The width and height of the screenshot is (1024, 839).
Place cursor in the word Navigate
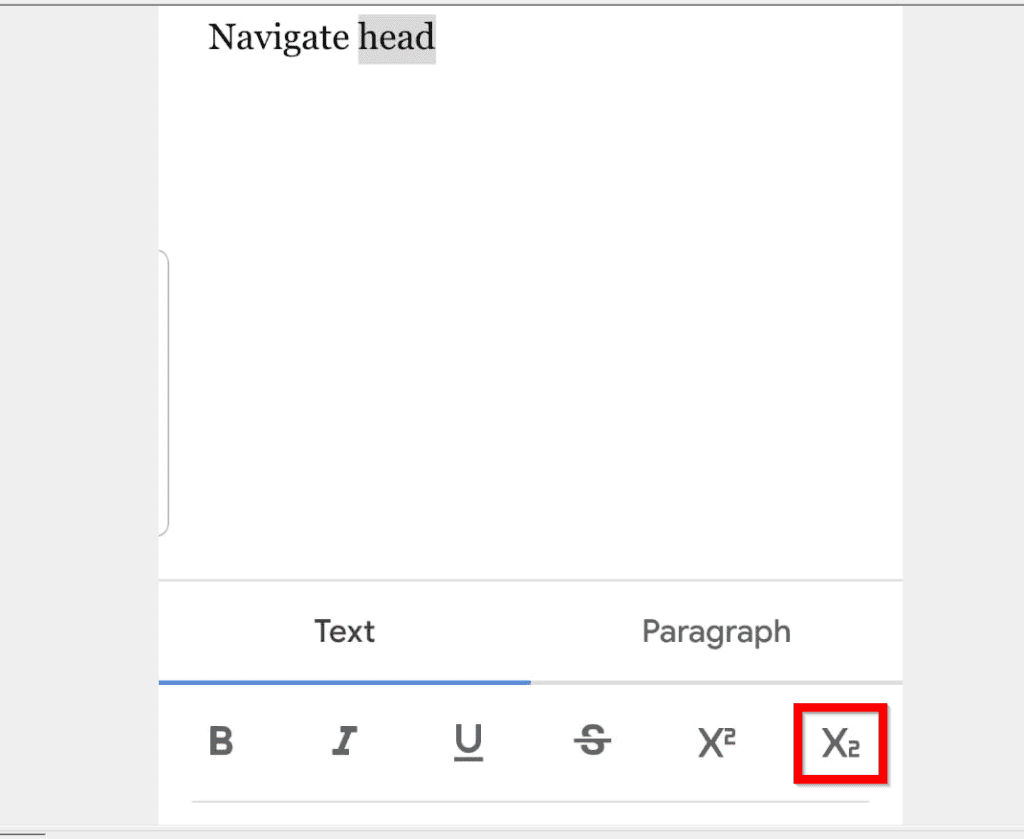280,38
